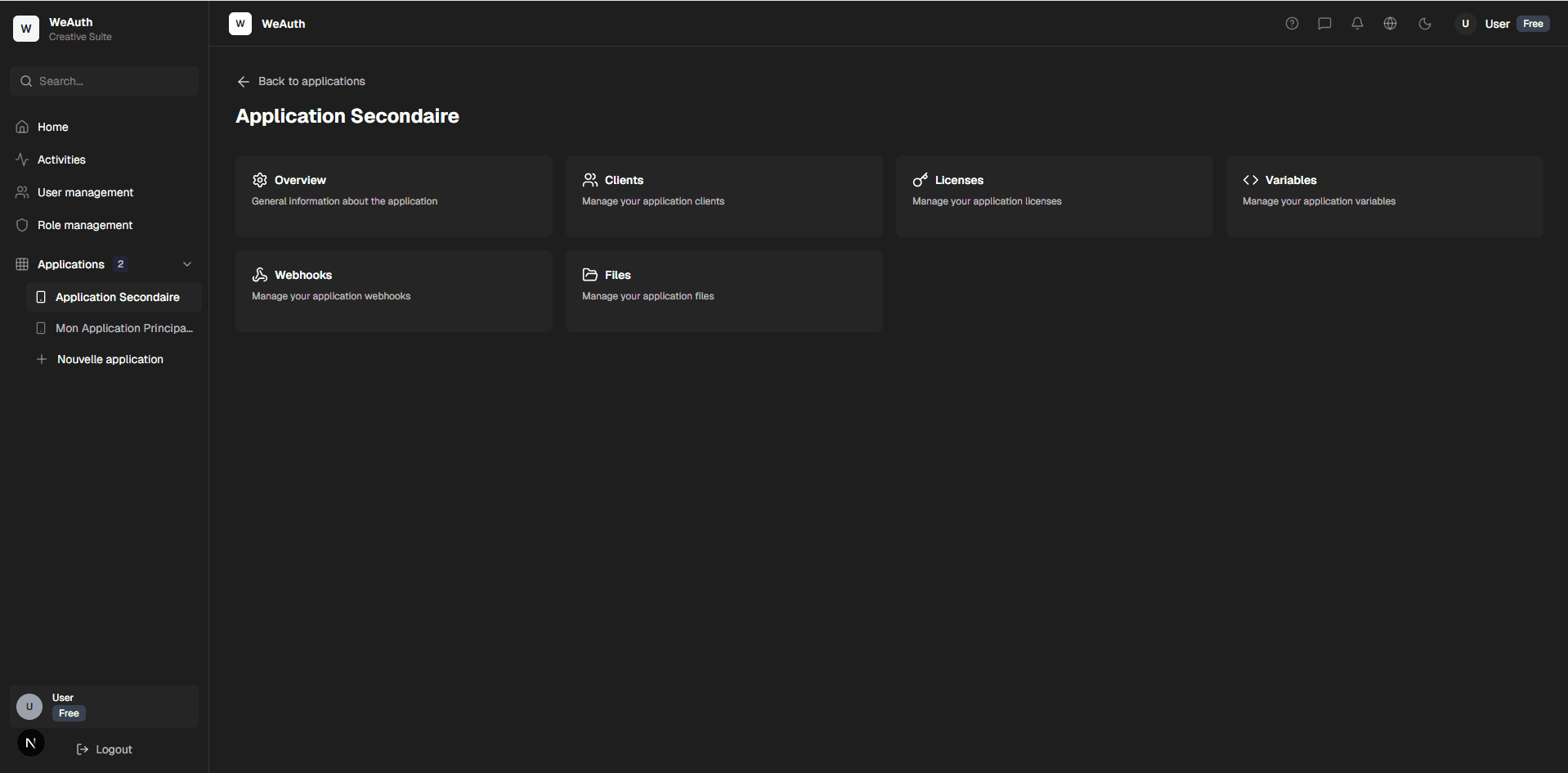Click the N notification badge at bottom left
The width and height of the screenshot is (1568, 773).
[x=30, y=743]
